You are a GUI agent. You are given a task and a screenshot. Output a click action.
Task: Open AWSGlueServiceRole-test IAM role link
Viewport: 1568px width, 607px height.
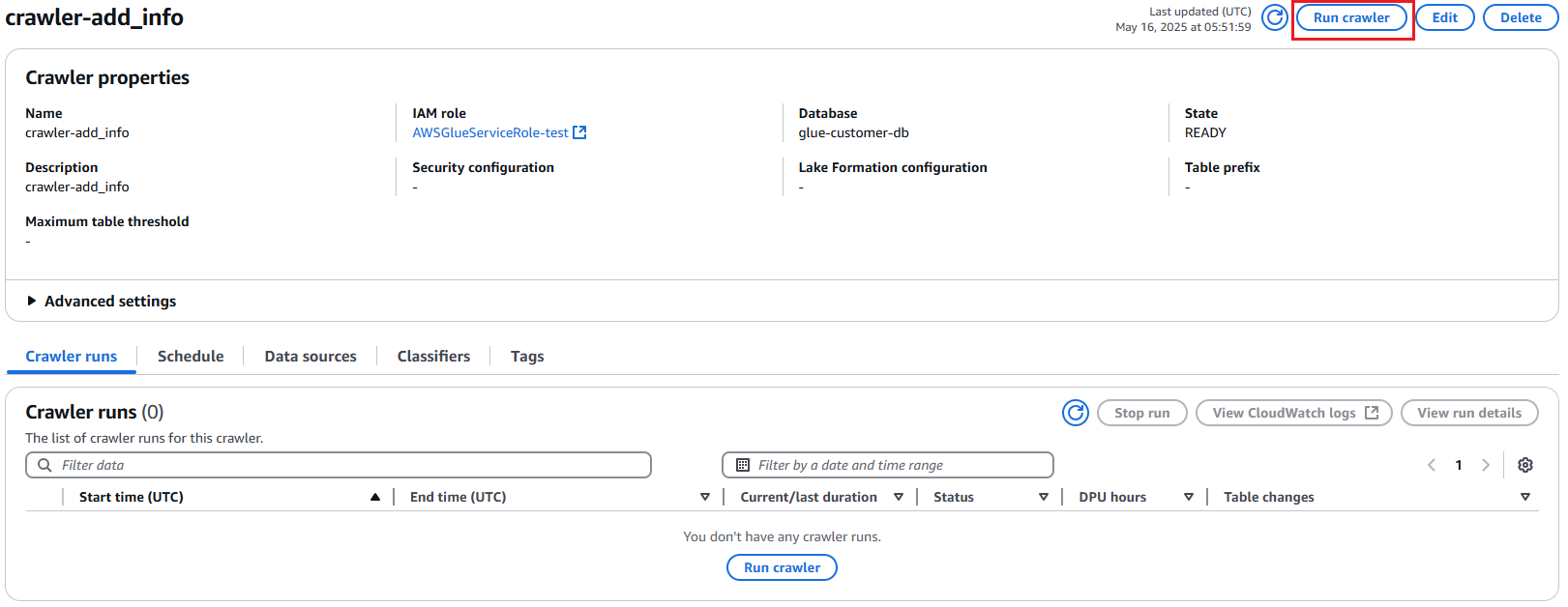point(490,132)
